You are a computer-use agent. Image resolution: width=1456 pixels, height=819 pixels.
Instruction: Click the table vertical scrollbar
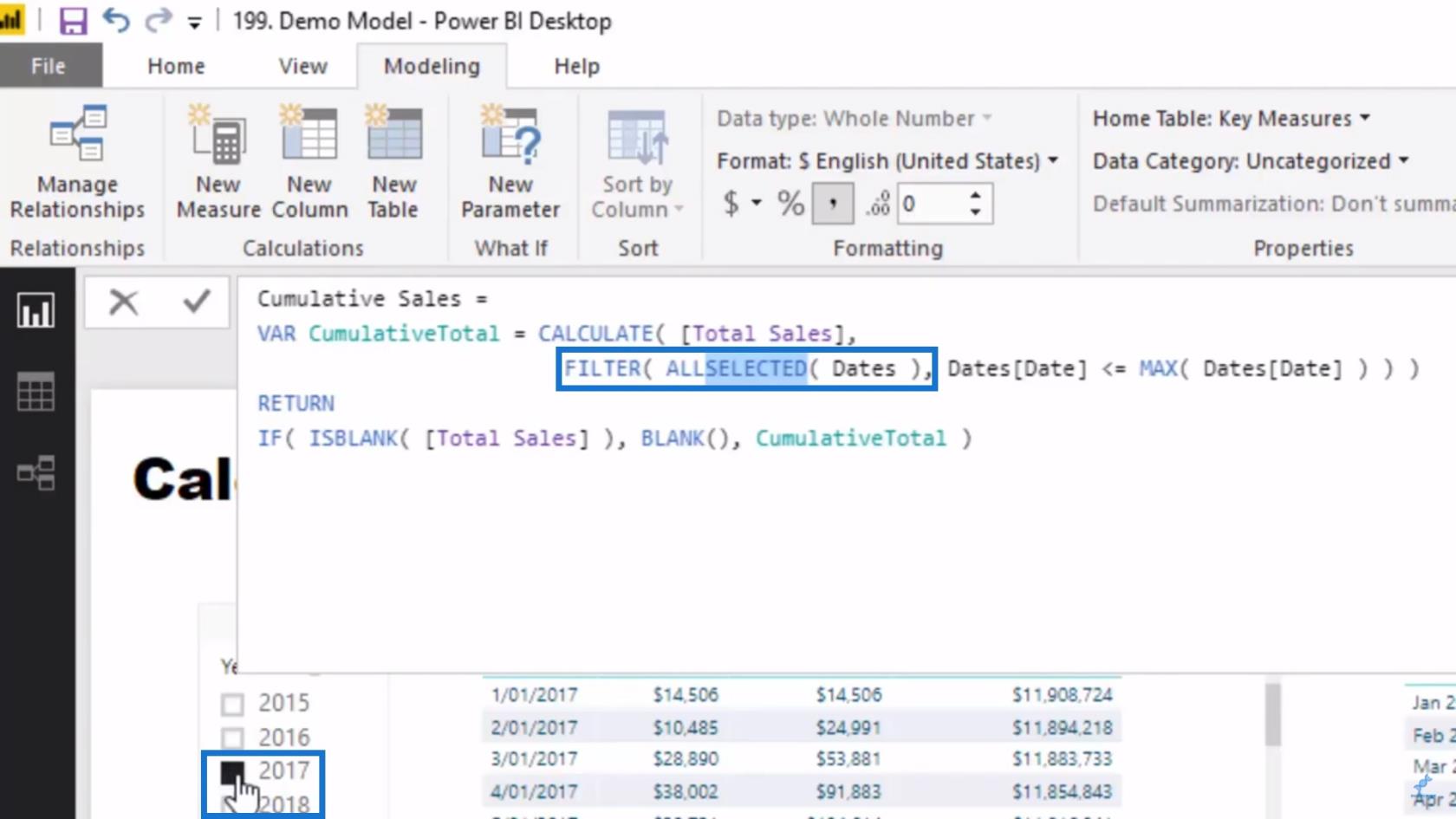point(1272,715)
